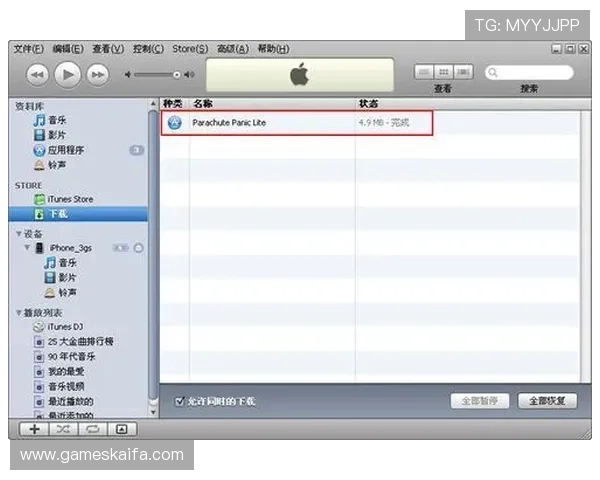
Task: Click Parachute Panic Lite app icon
Action: pyautogui.click(x=175, y=123)
